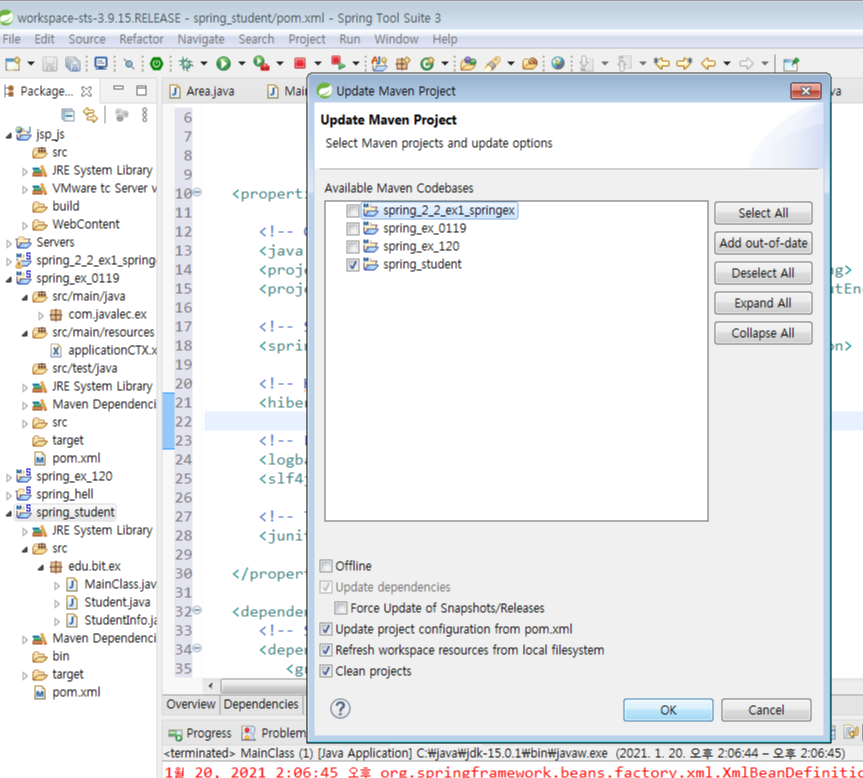
Task: Click the Back navigation yellow arrow
Action: click(708, 64)
